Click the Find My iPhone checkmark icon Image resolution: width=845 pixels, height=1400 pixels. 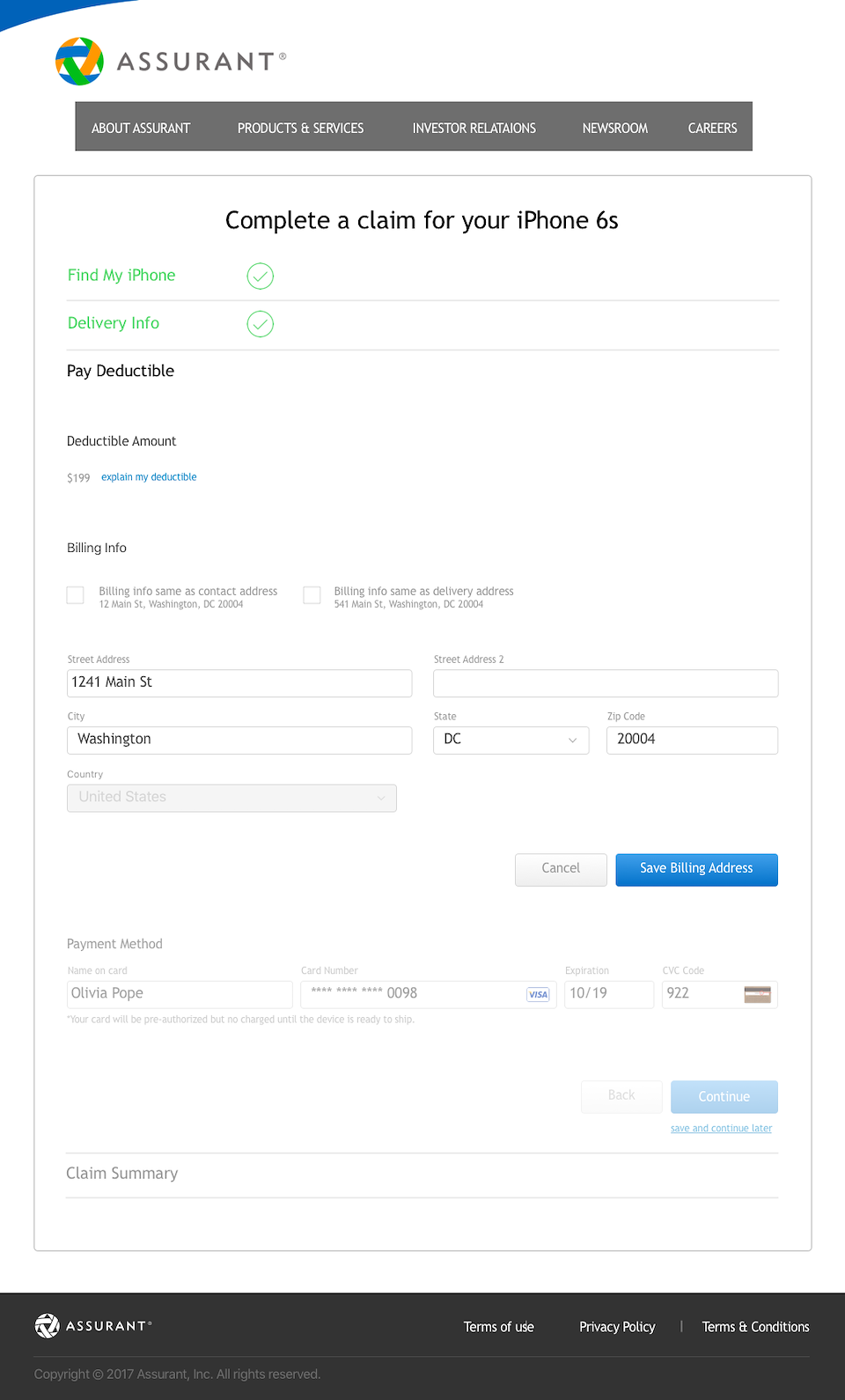(261, 276)
